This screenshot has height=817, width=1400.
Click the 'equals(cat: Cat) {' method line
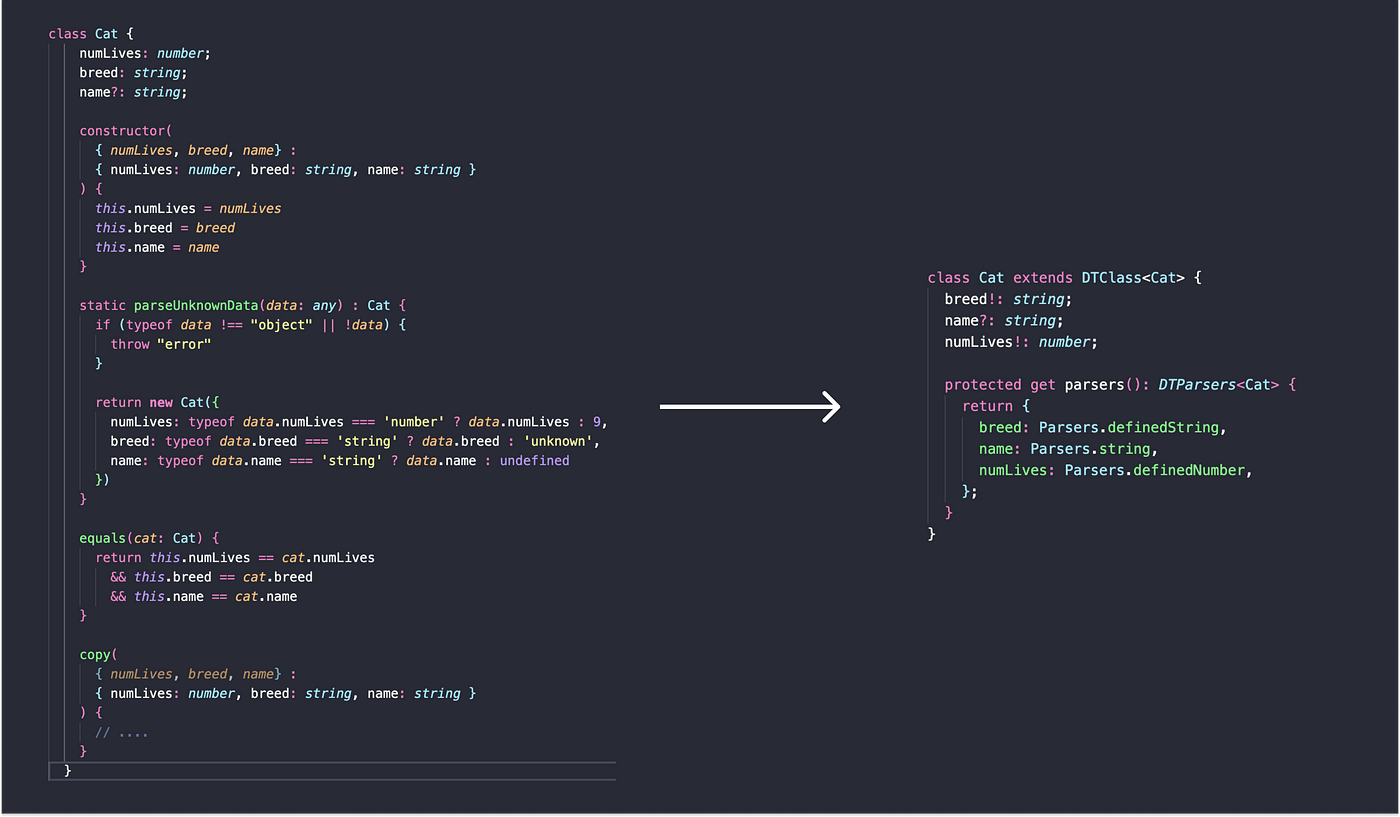(149, 538)
